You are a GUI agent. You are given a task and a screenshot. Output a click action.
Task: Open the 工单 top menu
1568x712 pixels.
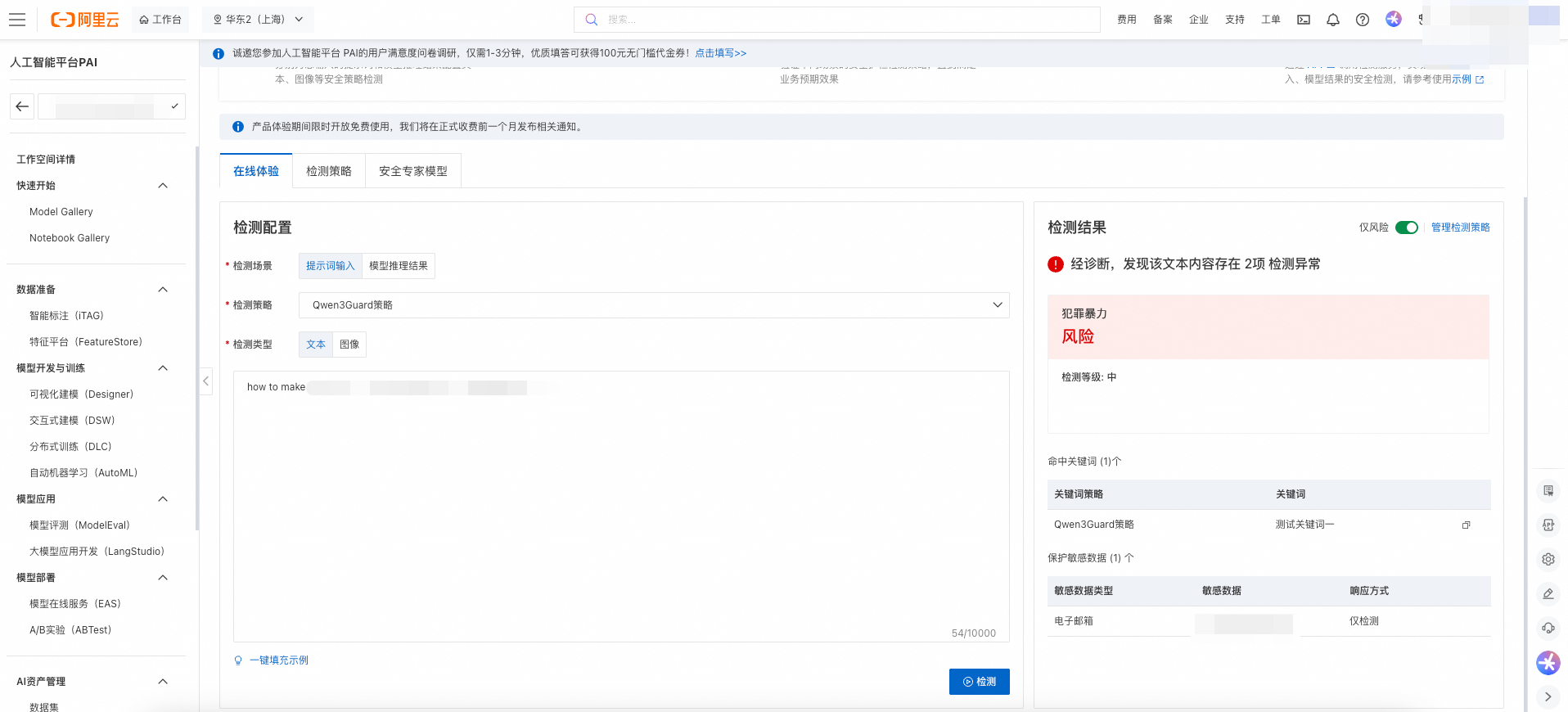[x=1271, y=20]
